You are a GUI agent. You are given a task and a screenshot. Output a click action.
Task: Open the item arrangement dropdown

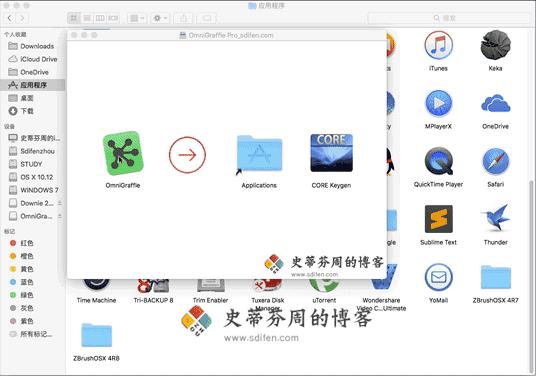pos(137,18)
